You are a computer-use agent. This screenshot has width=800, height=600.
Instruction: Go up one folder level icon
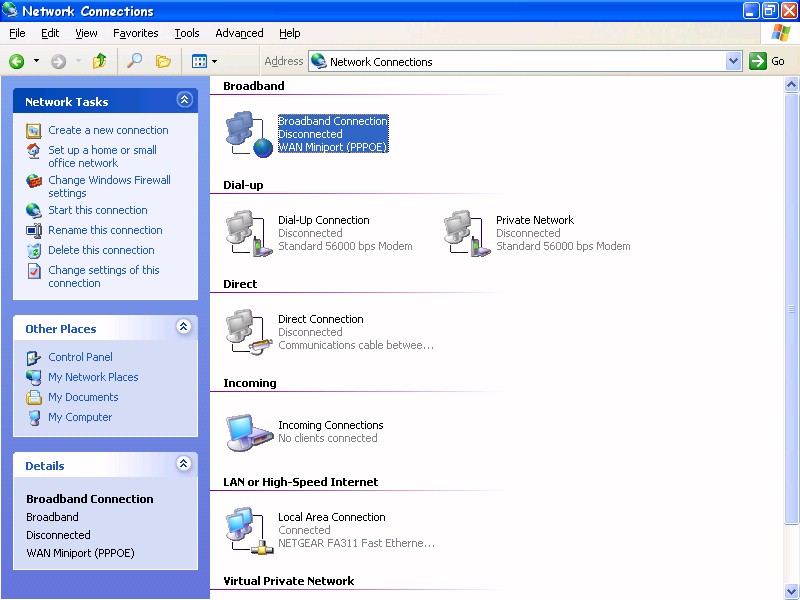click(x=99, y=61)
